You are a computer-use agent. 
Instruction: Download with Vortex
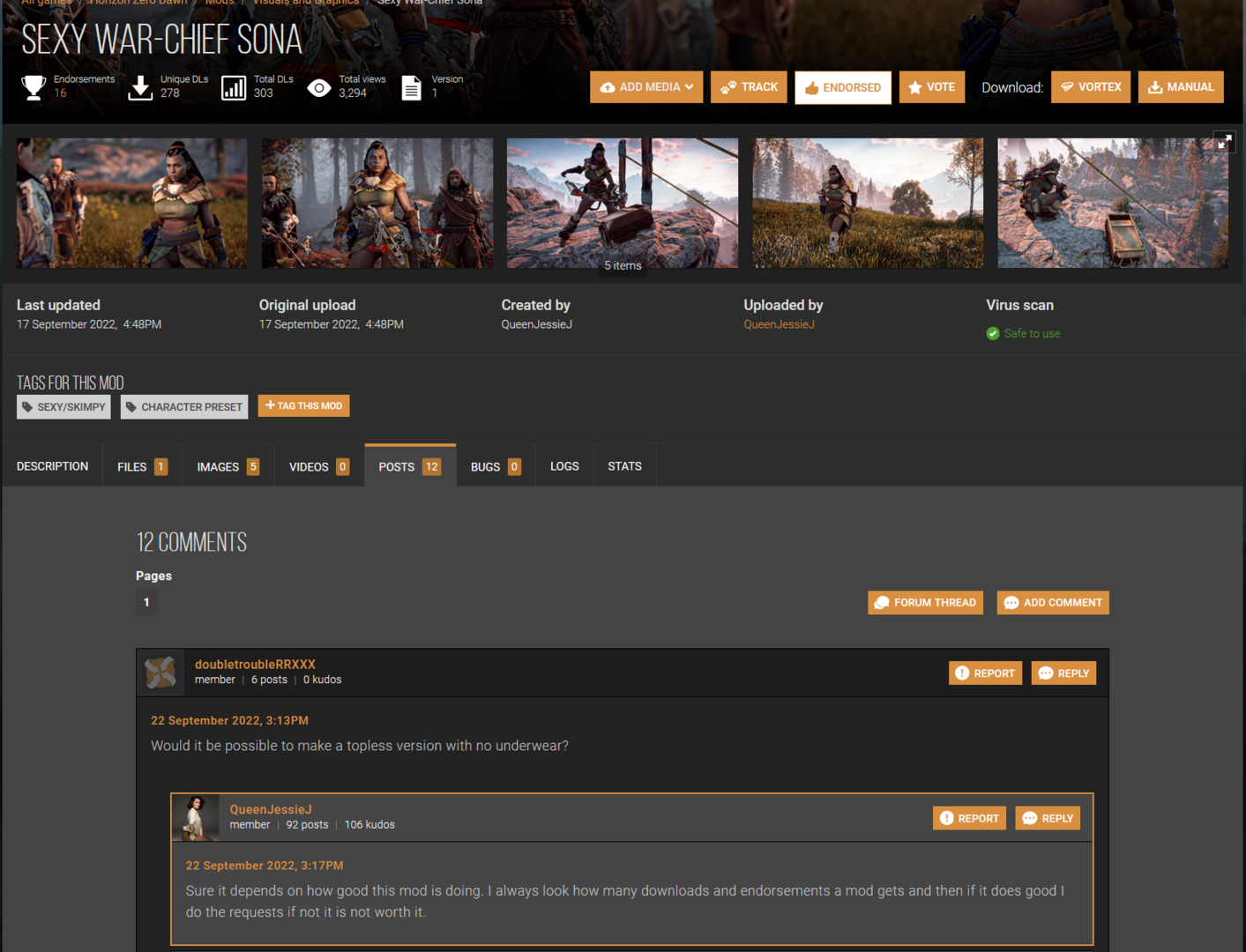(x=1091, y=87)
